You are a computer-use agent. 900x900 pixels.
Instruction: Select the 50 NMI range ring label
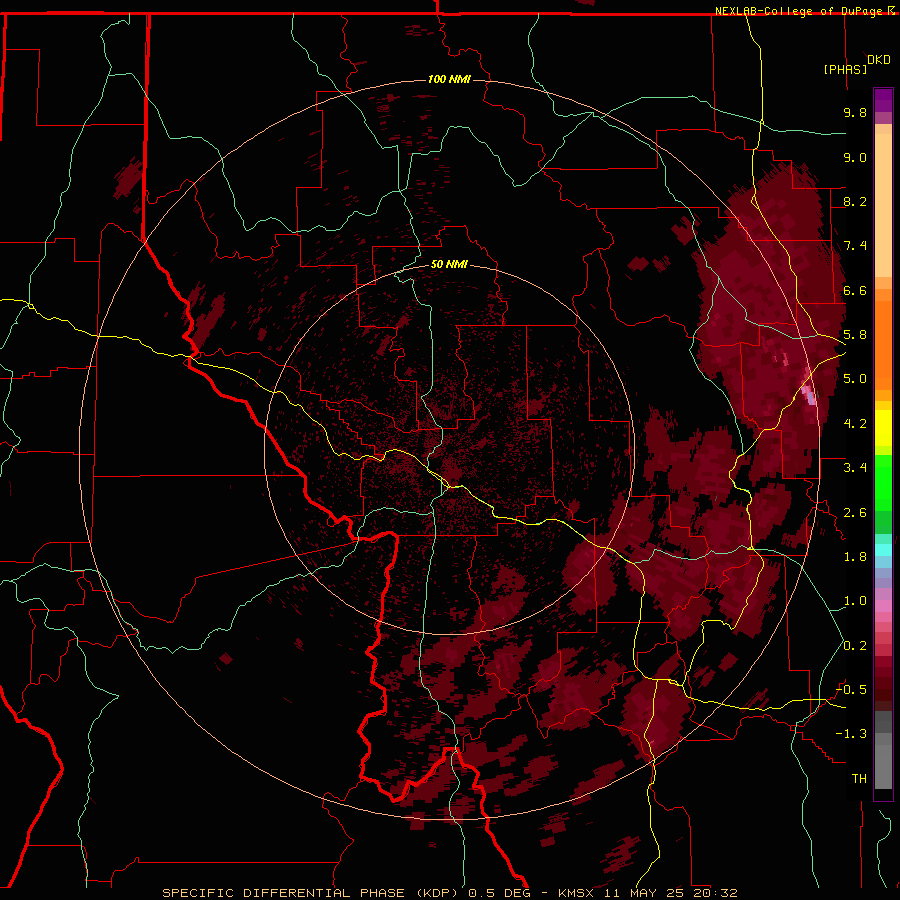449,264
